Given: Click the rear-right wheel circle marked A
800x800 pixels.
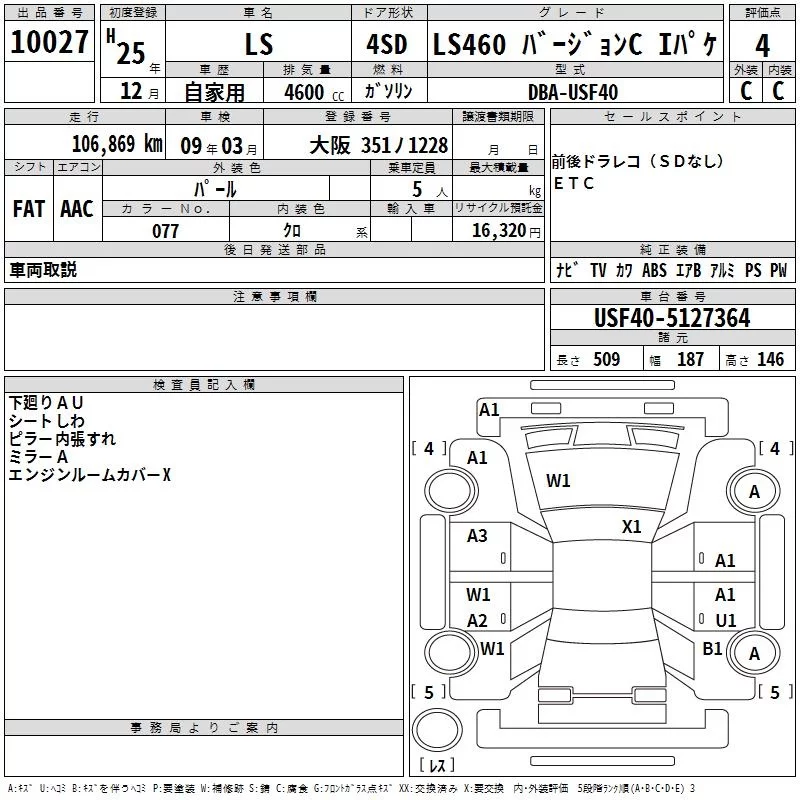Looking at the screenshot, I should pos(754,653).
